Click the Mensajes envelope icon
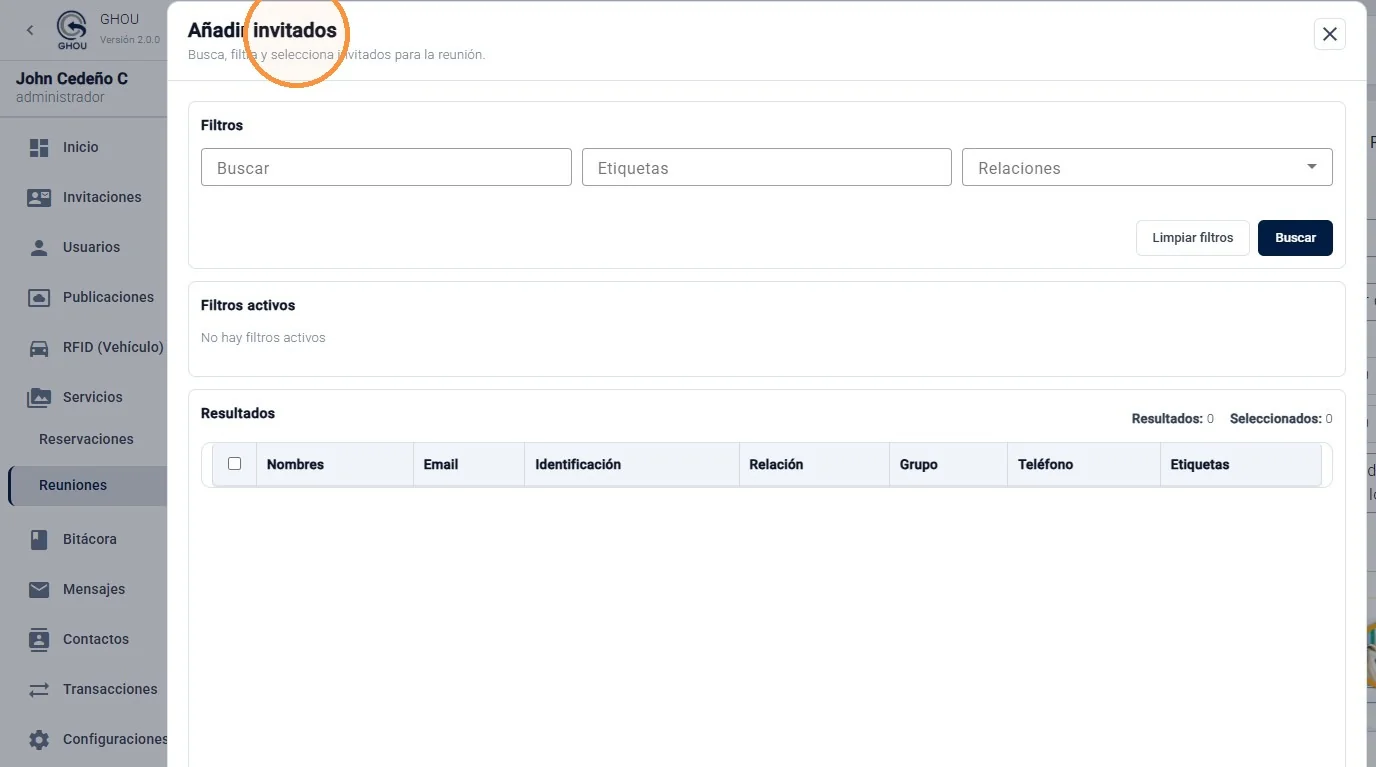This screenshot has width=1376, height=767. (39, 589)
